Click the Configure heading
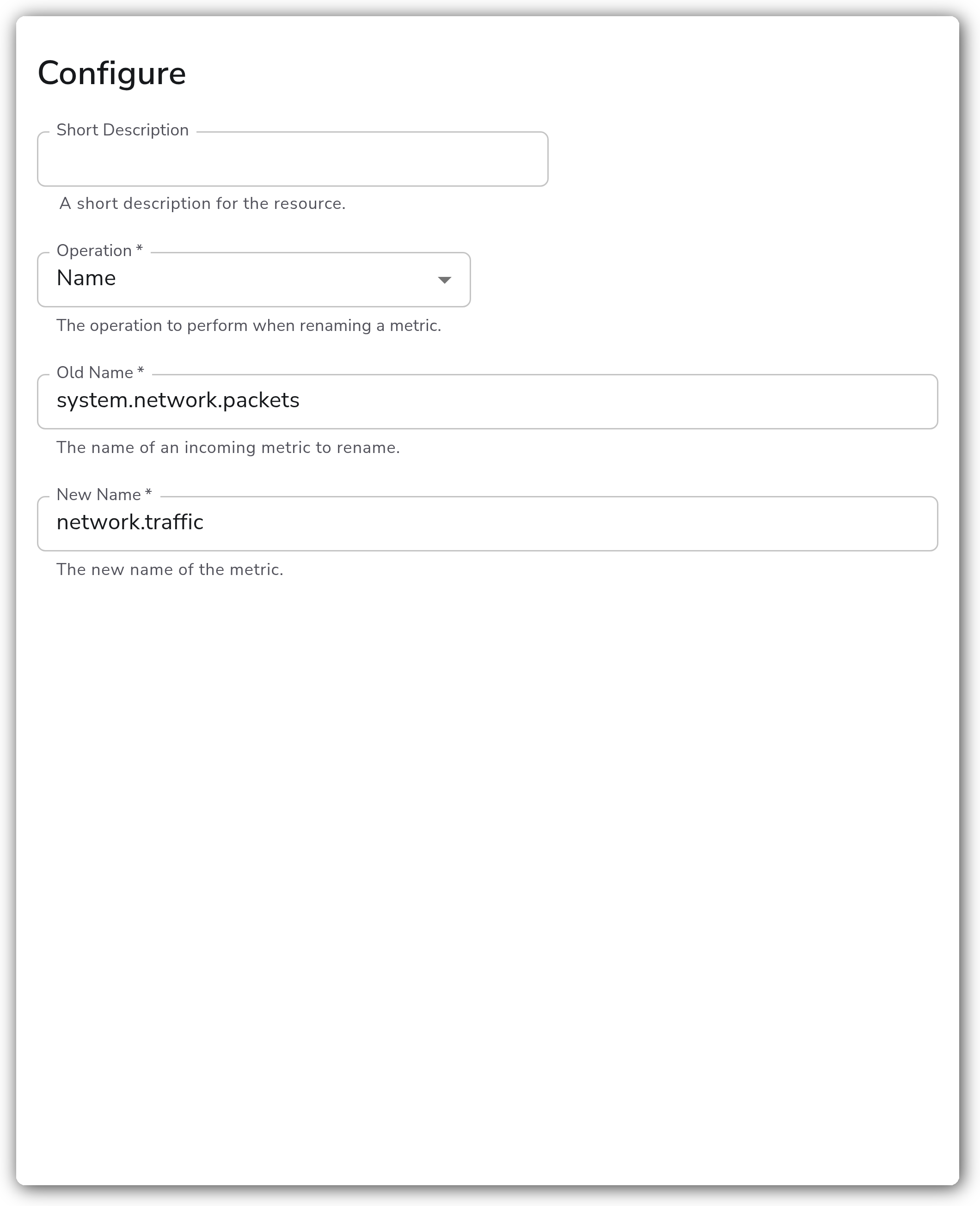The height and width of the screenshot is (1206, 980). [112, 73]
